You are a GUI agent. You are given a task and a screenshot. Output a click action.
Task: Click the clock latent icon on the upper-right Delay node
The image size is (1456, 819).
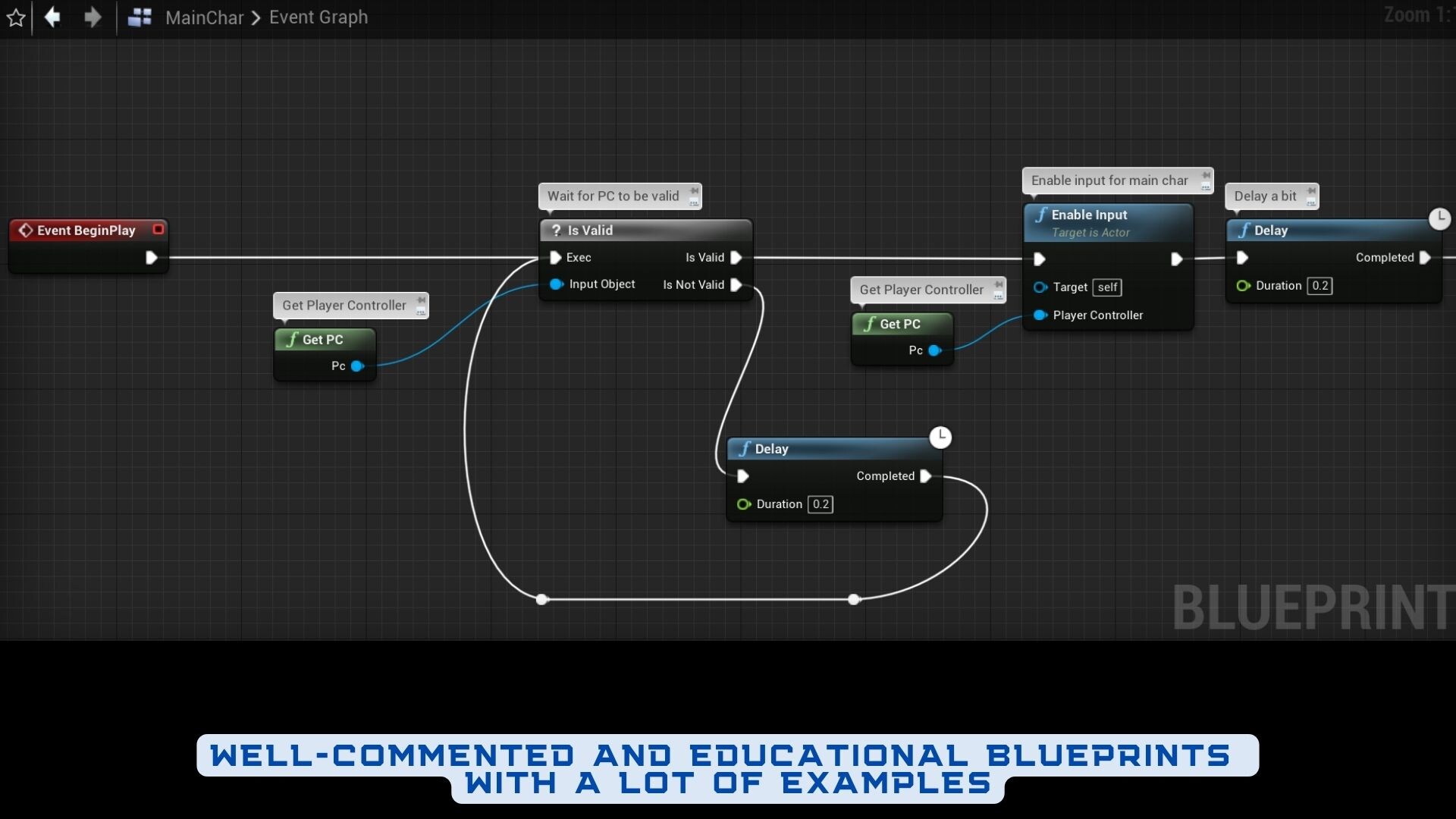[1440, 218]
